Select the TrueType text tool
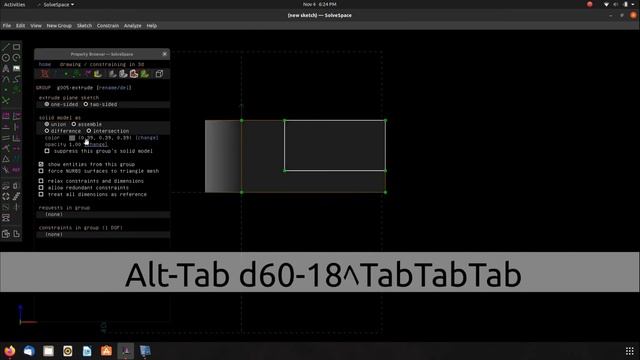The width and height of the screenshot is (640, 360). pos(6,68)
